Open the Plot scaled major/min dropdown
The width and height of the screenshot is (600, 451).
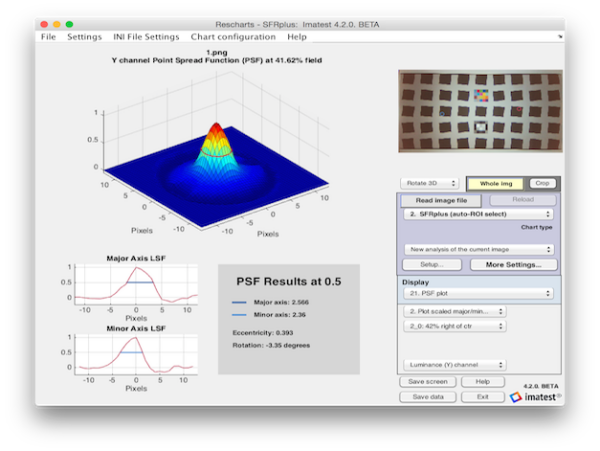tap(455, 311)
